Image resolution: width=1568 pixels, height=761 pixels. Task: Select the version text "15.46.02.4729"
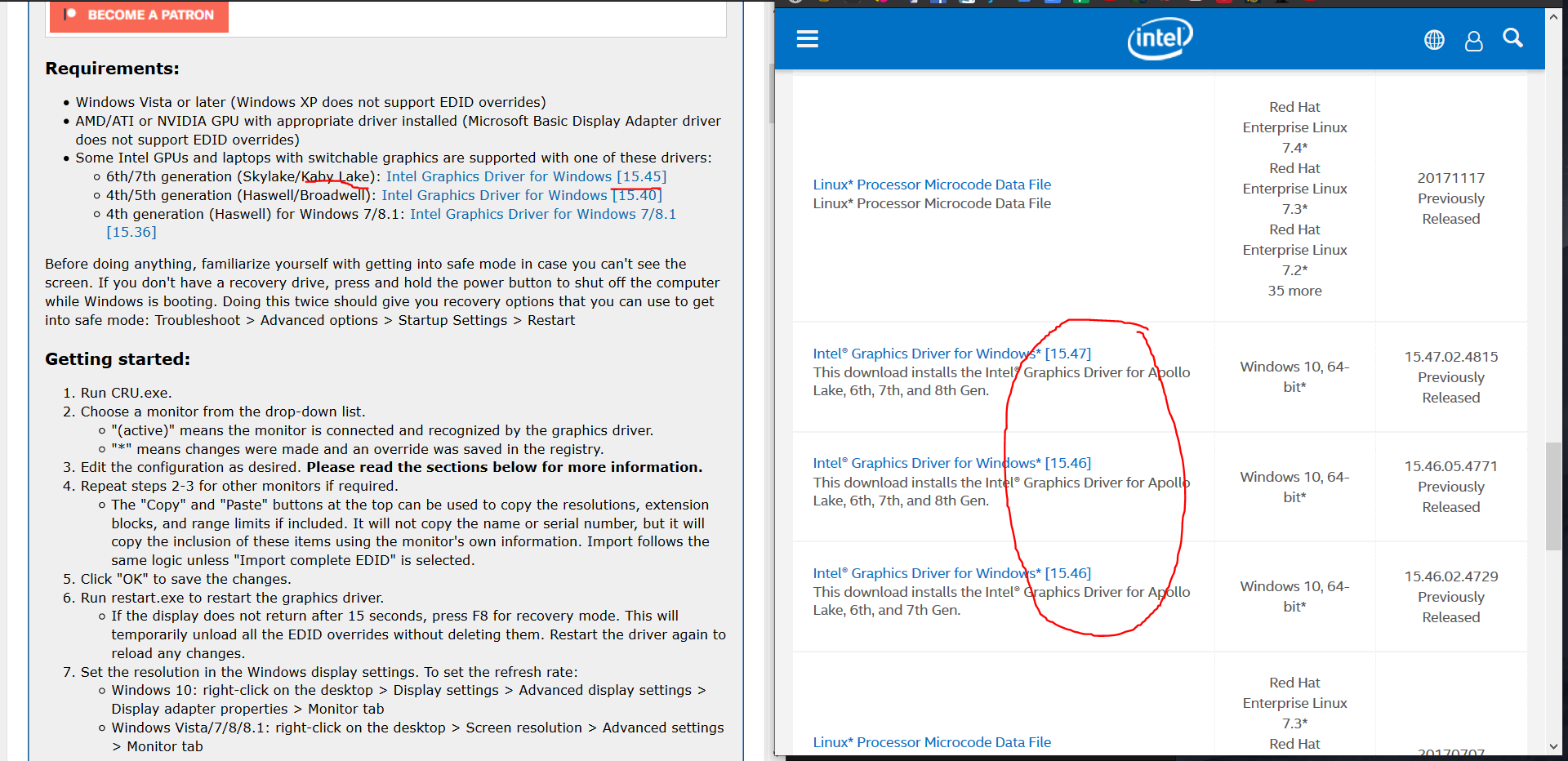tap(1451, 576)
